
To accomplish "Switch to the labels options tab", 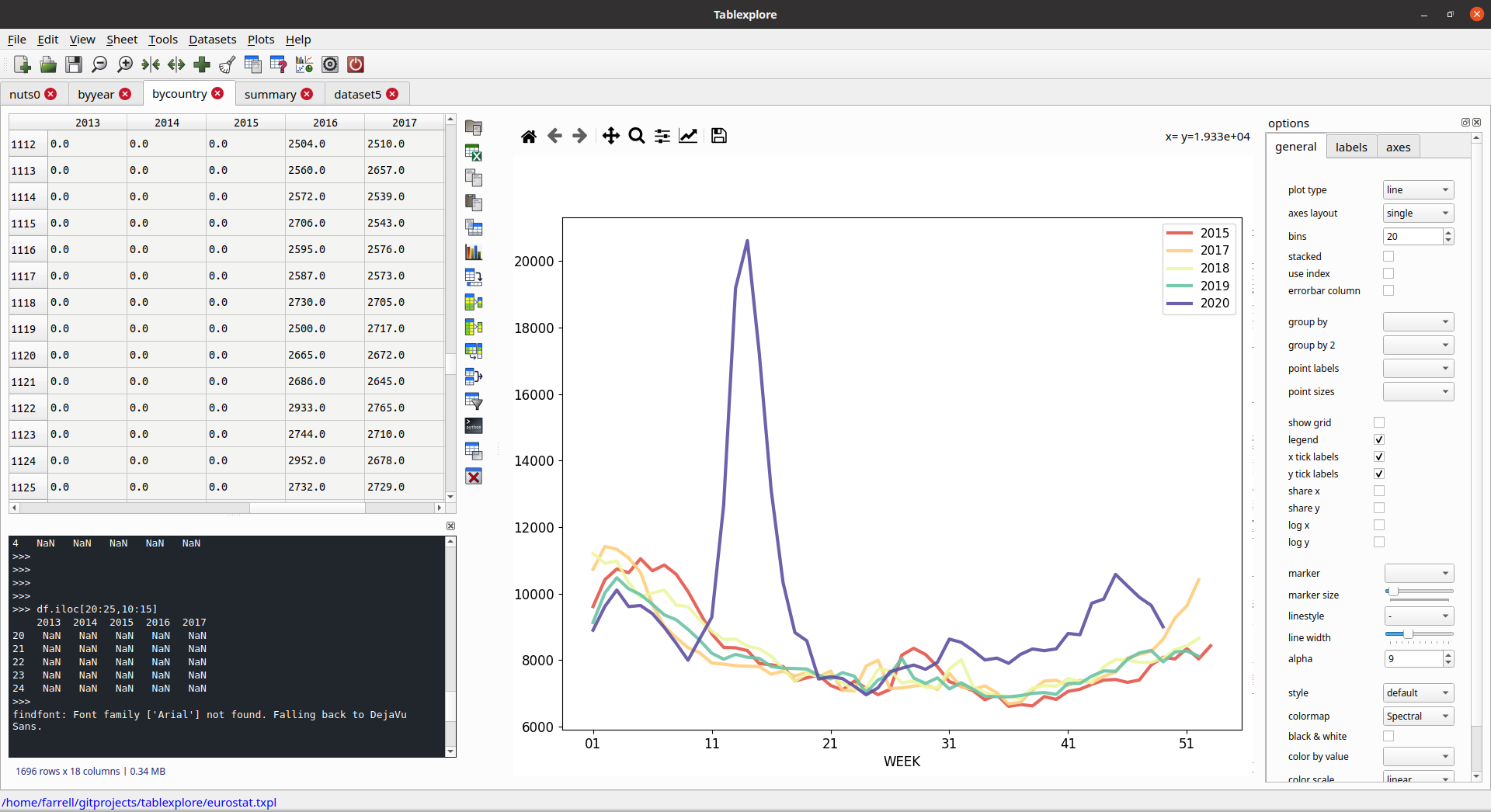I will 1351,147.
